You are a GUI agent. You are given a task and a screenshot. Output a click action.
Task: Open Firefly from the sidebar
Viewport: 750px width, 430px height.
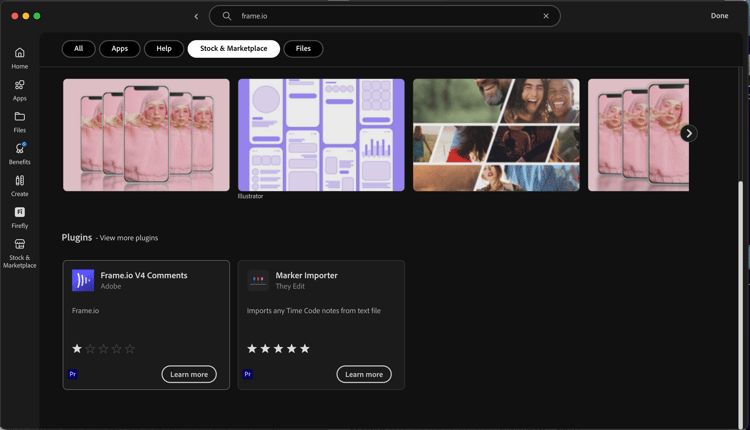tap(20, 218)
